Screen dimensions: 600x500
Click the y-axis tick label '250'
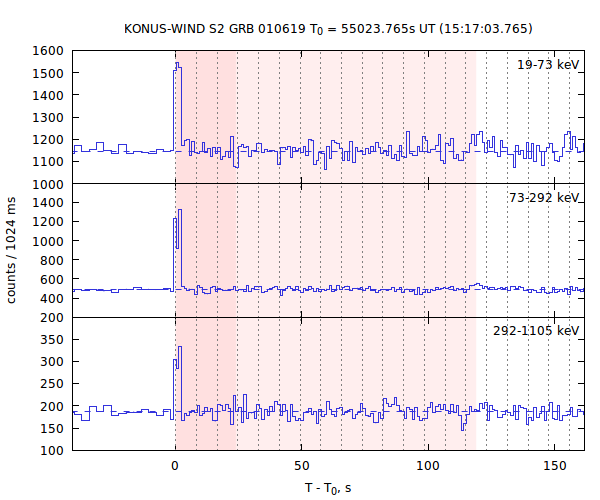point(52,384)
